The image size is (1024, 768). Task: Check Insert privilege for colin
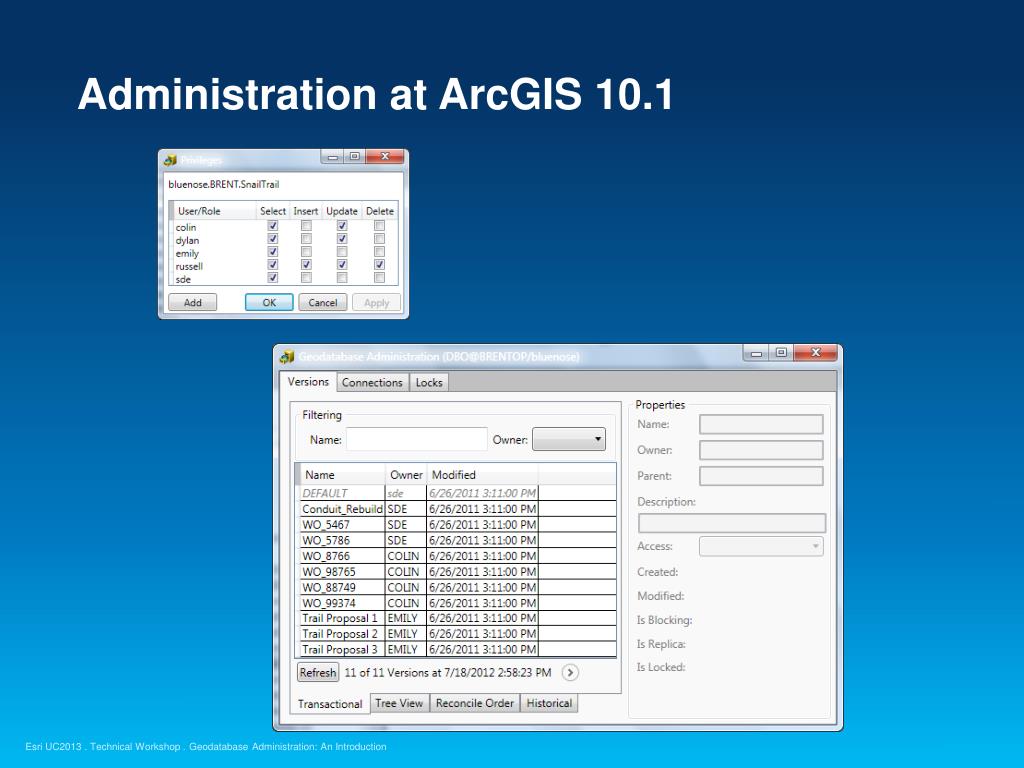coord(306,226)
